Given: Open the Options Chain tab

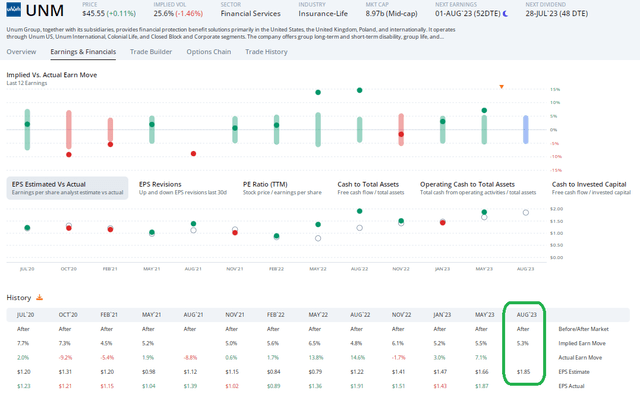Looking at the screenshot, I should (x=209, y=52).
